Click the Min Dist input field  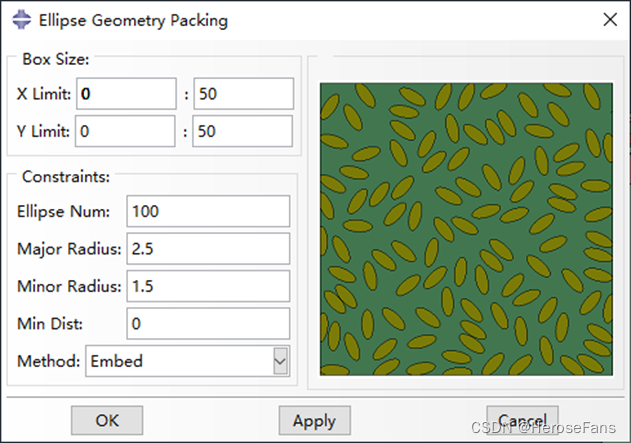(x=208, y=323)
